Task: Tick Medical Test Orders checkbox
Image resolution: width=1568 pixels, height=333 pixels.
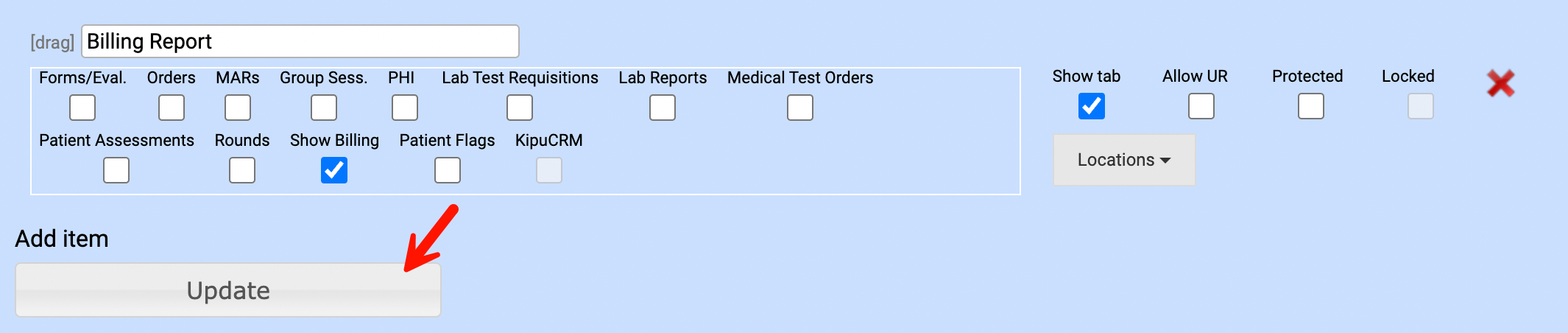Action: click(x=800, y=108)
